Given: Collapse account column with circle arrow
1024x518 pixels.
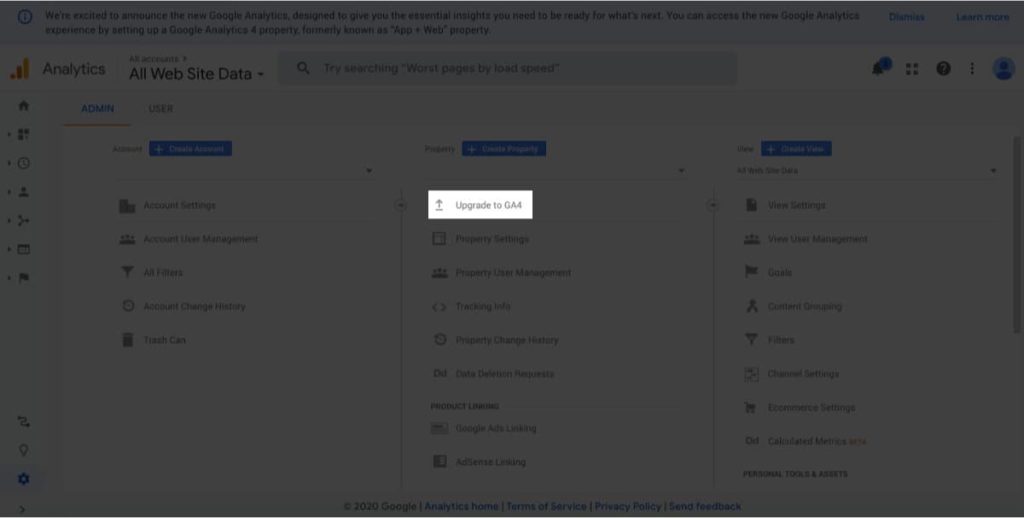Looking at the screenshot, I should tap(401, 205).
